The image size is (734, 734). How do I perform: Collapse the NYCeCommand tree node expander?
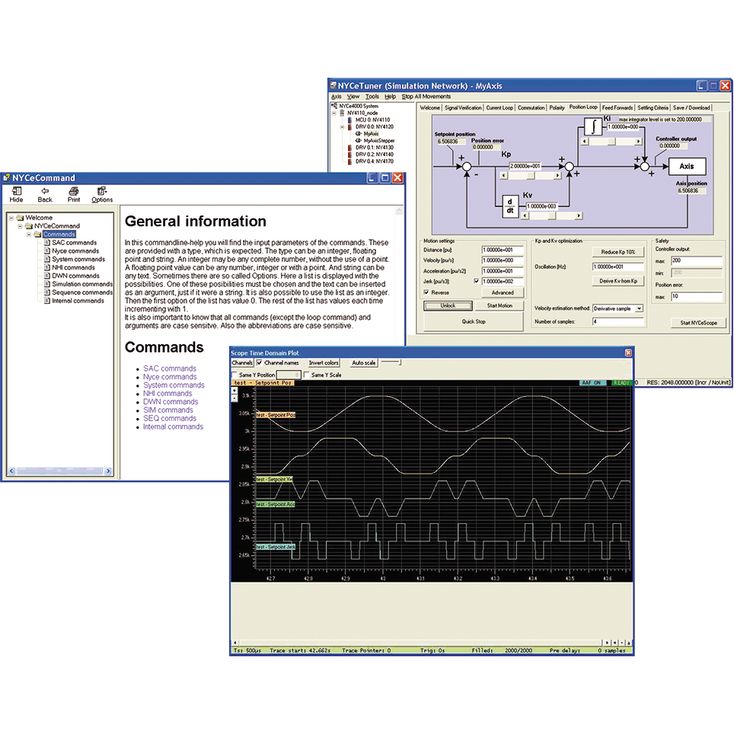coord(20,226)
